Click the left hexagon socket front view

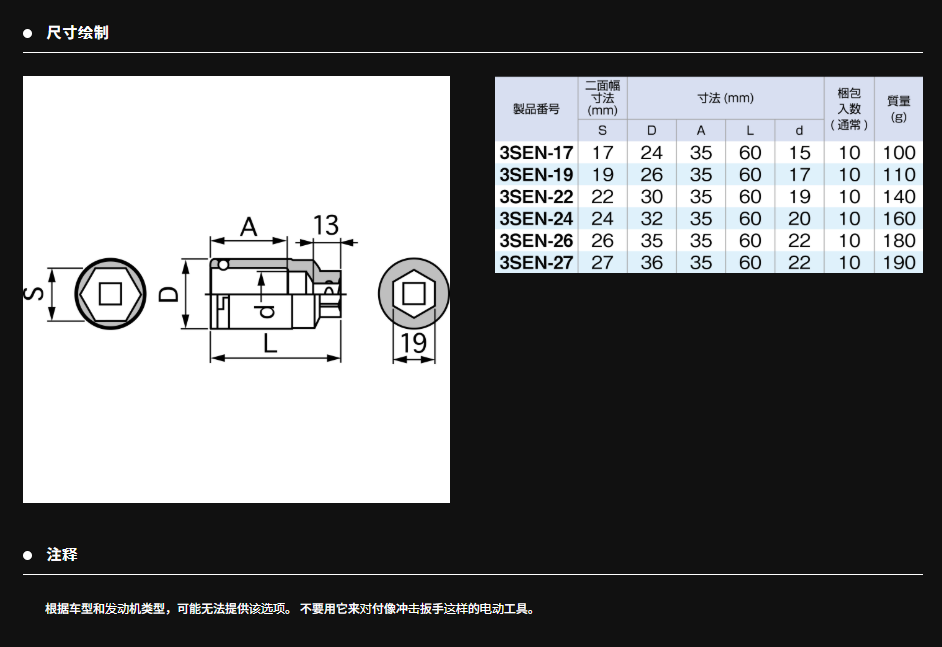(109, 294)
